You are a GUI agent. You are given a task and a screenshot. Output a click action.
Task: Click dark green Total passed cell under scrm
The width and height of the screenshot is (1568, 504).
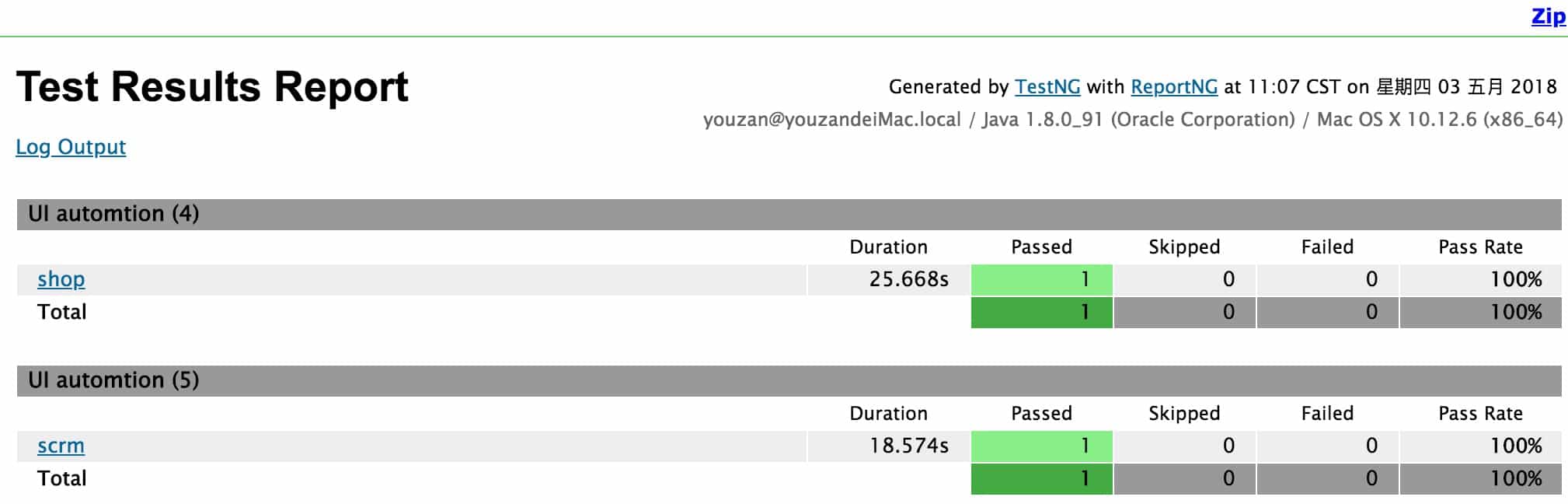(x=1041, y=478)
